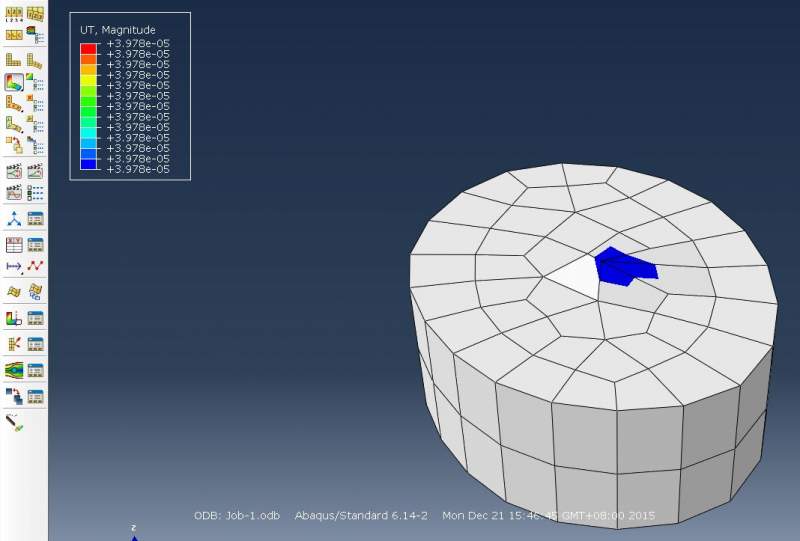Select the pencil probe tool at toolbox bottom
Screen dimensions: 800x541
[x=14, y=423]
